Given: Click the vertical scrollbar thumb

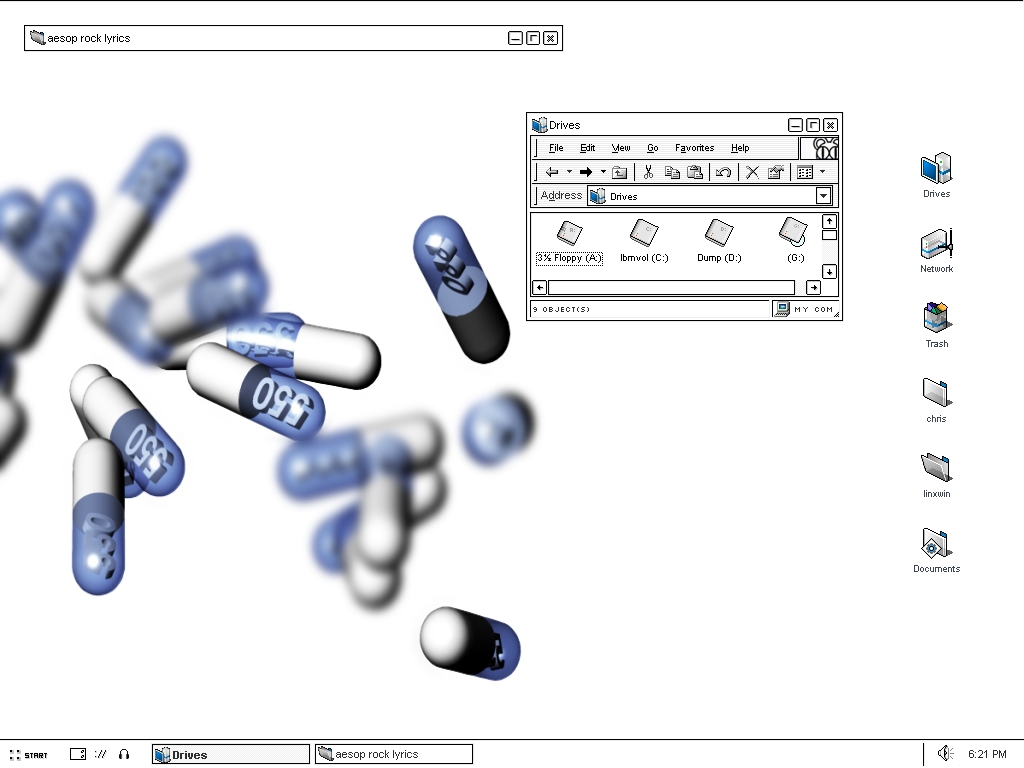Looking at the screenshot, I should coord(829,235).
